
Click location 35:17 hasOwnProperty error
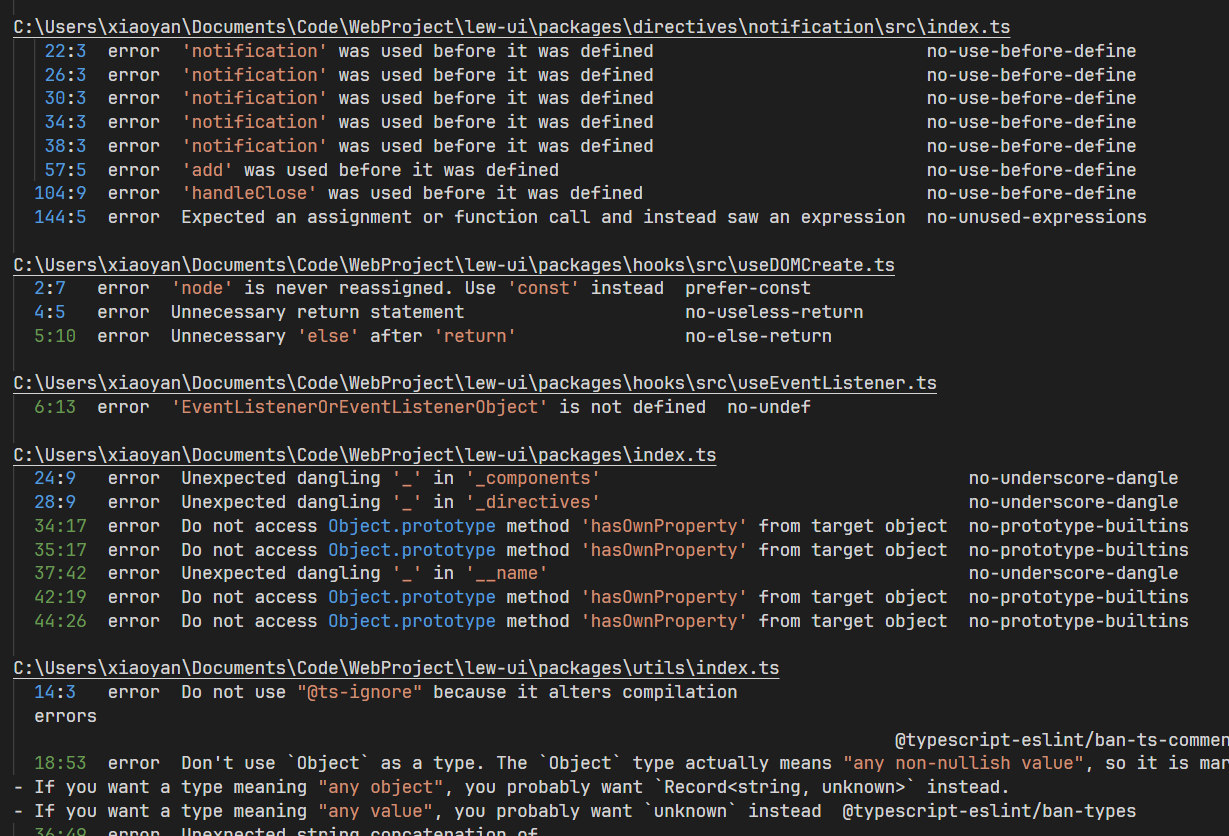tap(60, 550)
